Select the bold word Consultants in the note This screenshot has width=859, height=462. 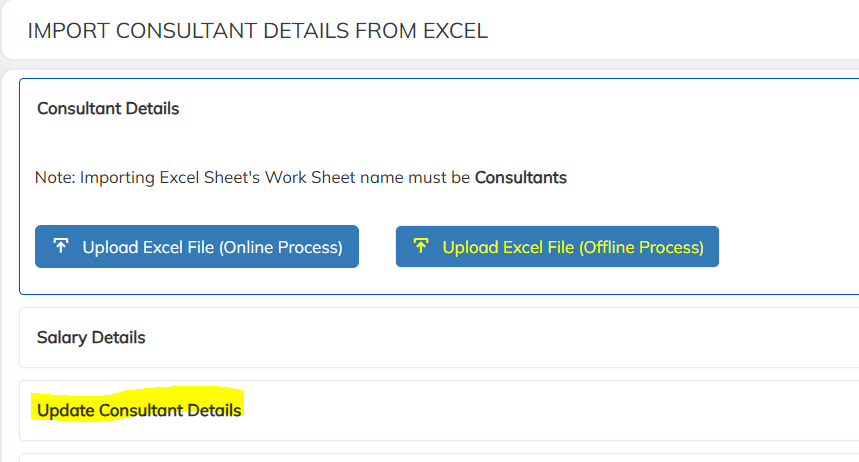[x=520, y=178]
